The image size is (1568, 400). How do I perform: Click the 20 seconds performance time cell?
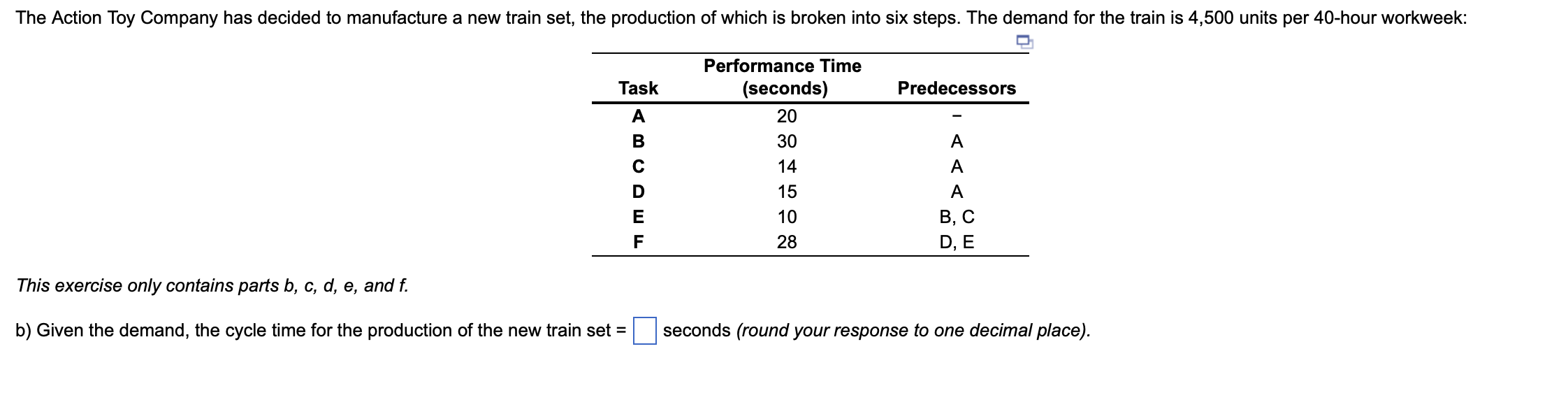click(x=786, y=116)
